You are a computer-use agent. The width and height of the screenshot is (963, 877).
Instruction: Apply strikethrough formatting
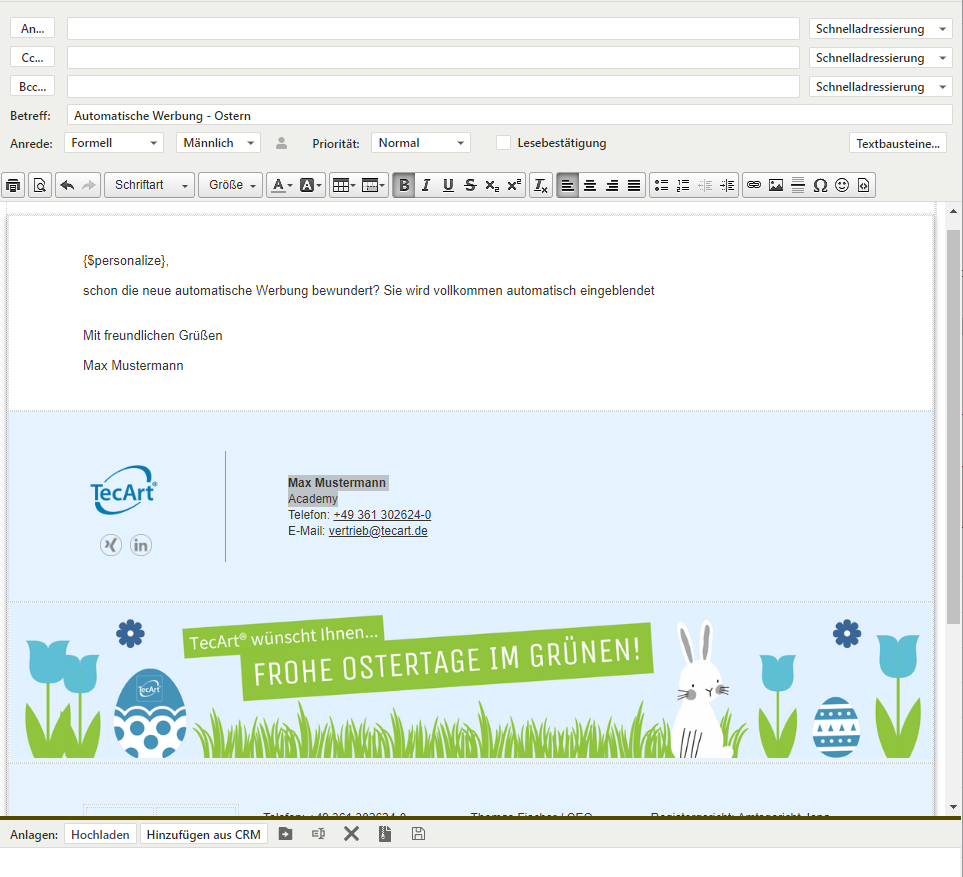[x=470, y=185]
